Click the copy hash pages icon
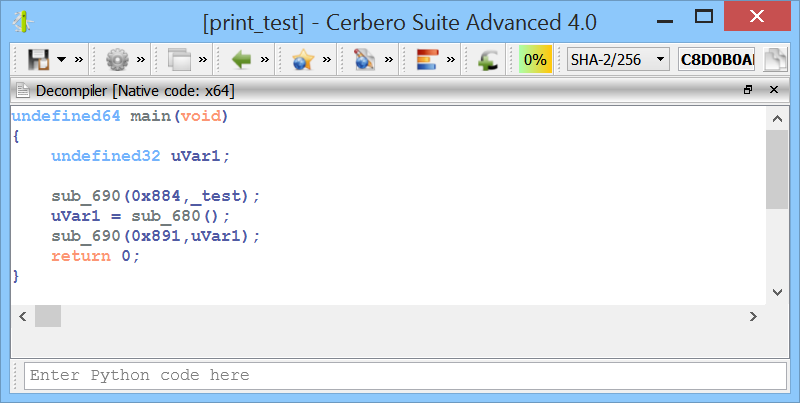 (776, 60)
